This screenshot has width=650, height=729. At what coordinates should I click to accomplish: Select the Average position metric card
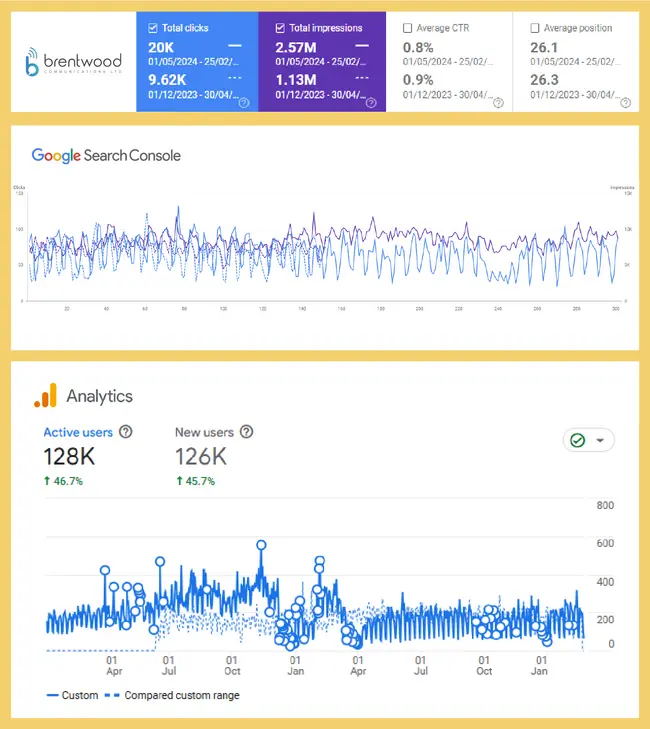(x=576, y=62)
